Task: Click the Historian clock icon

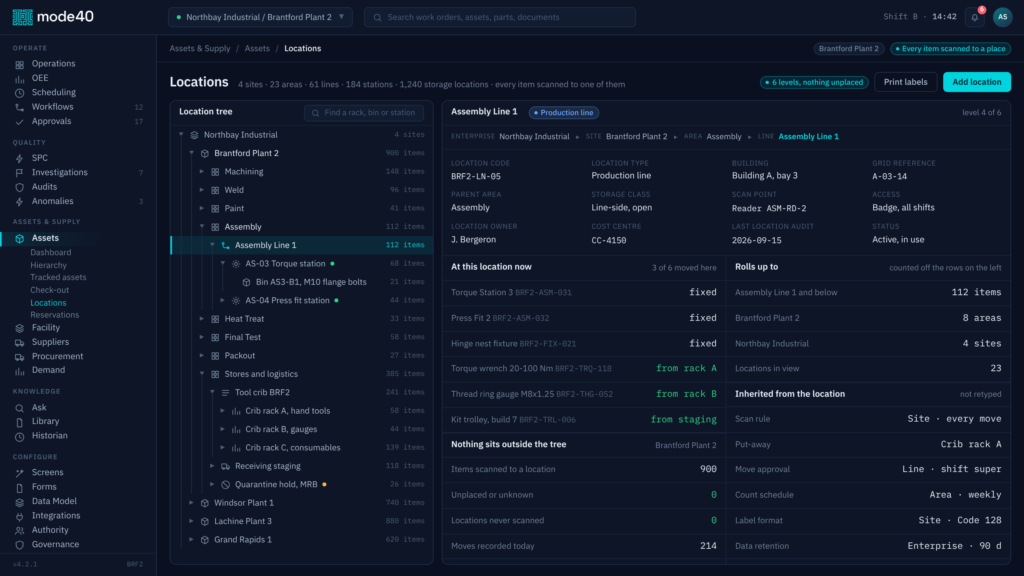Action: point(20,436)
